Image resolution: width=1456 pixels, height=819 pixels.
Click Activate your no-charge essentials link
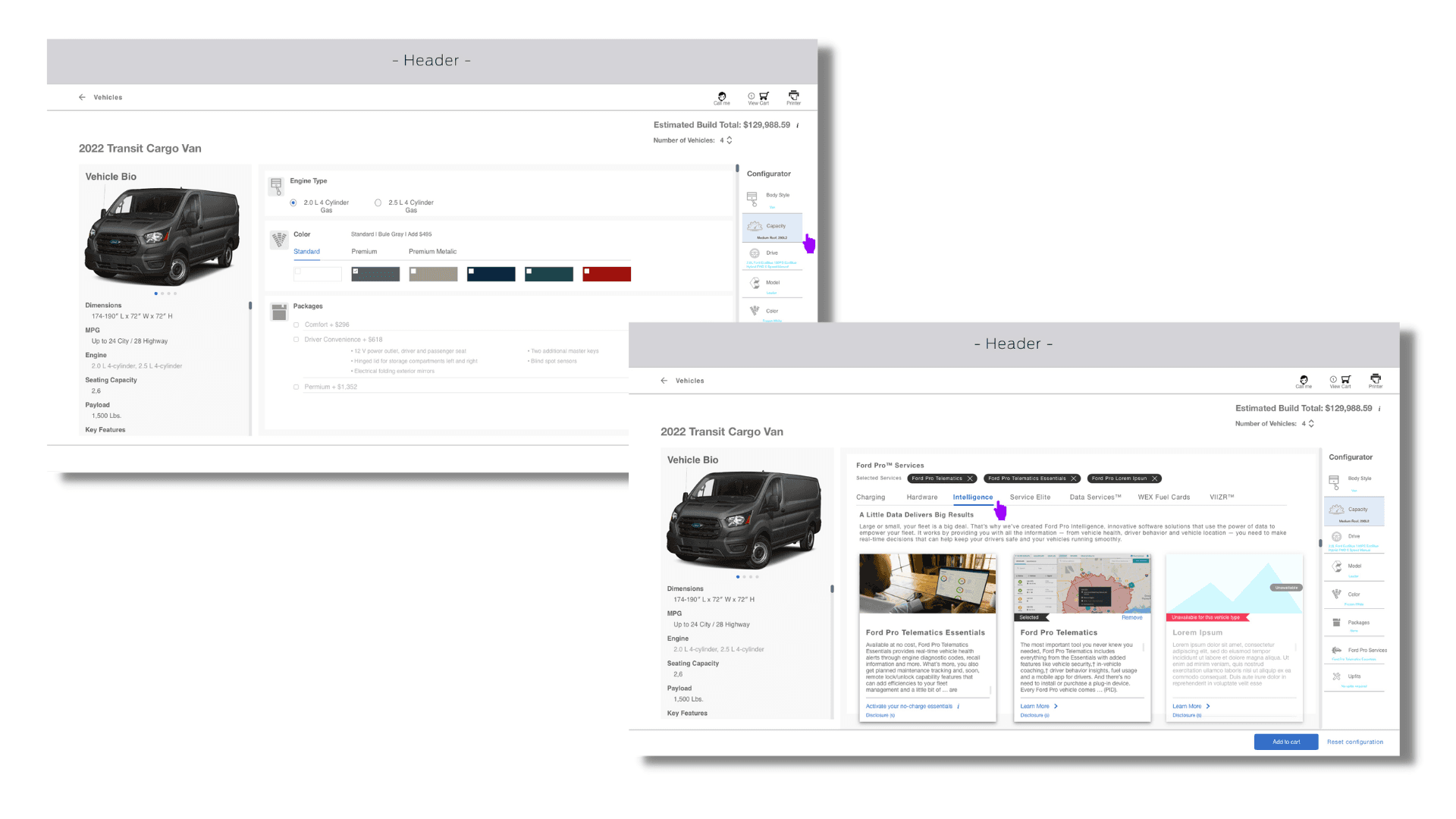coord(908,707)
